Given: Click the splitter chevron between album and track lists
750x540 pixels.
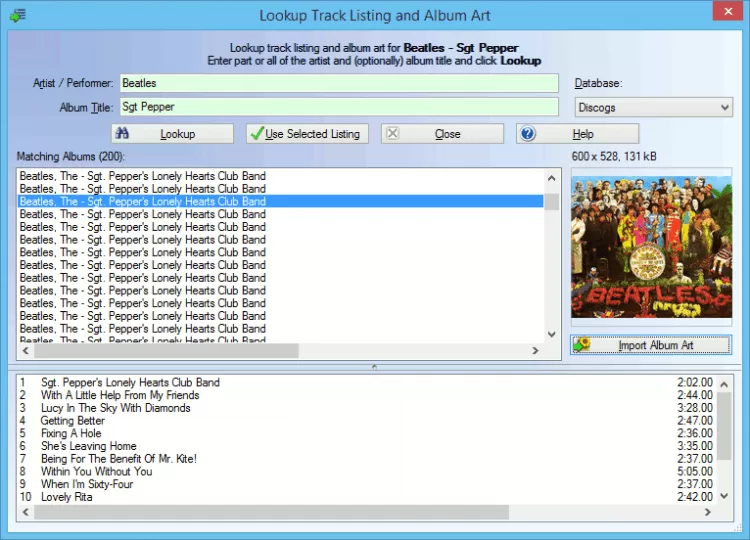Looking at the screenshot, I should 375,367.
